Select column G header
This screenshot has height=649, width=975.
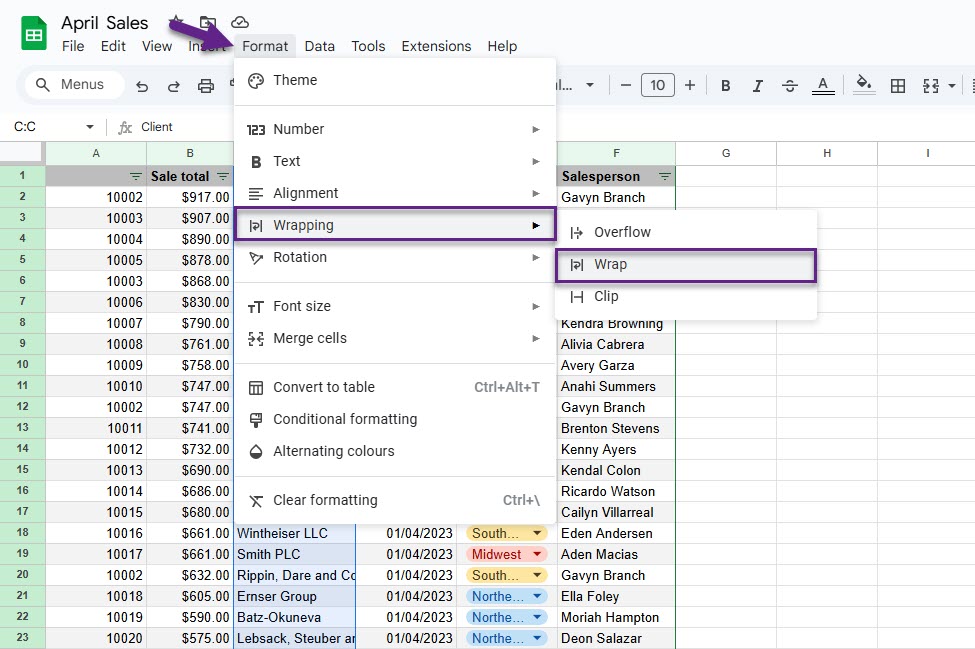[x=726, y=153]
